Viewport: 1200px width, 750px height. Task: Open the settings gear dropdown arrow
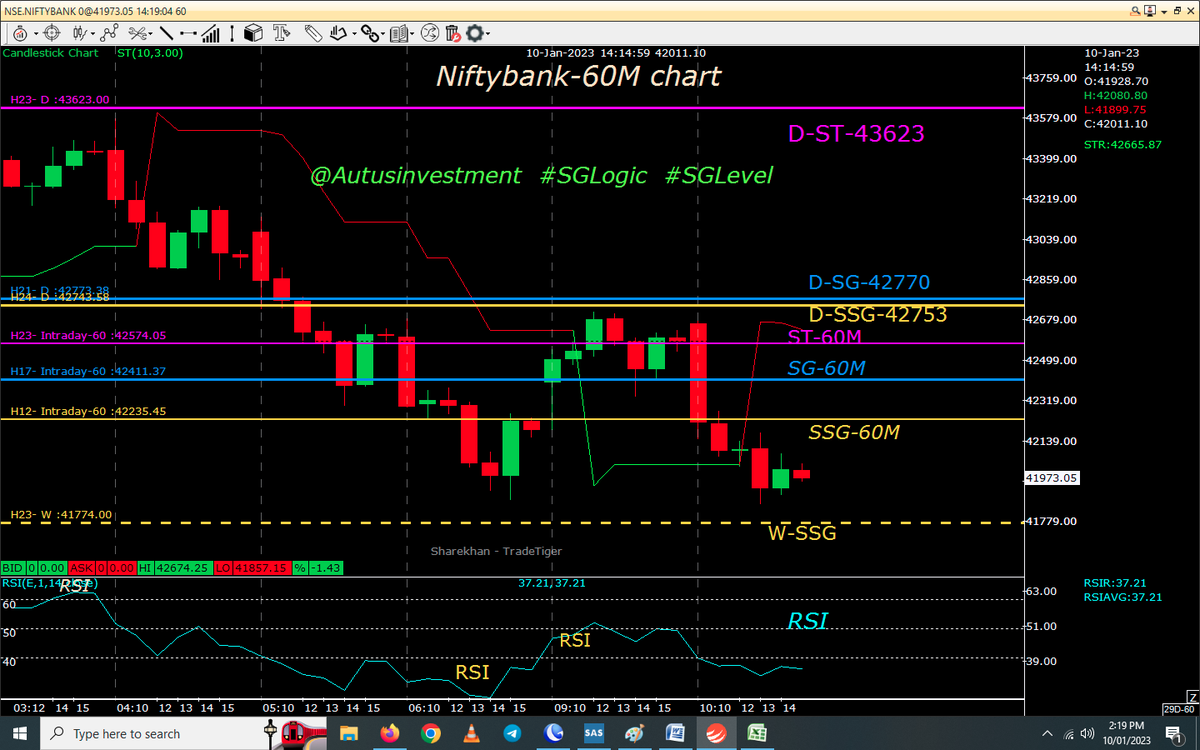pyautogui.click(x=486, y=33)
